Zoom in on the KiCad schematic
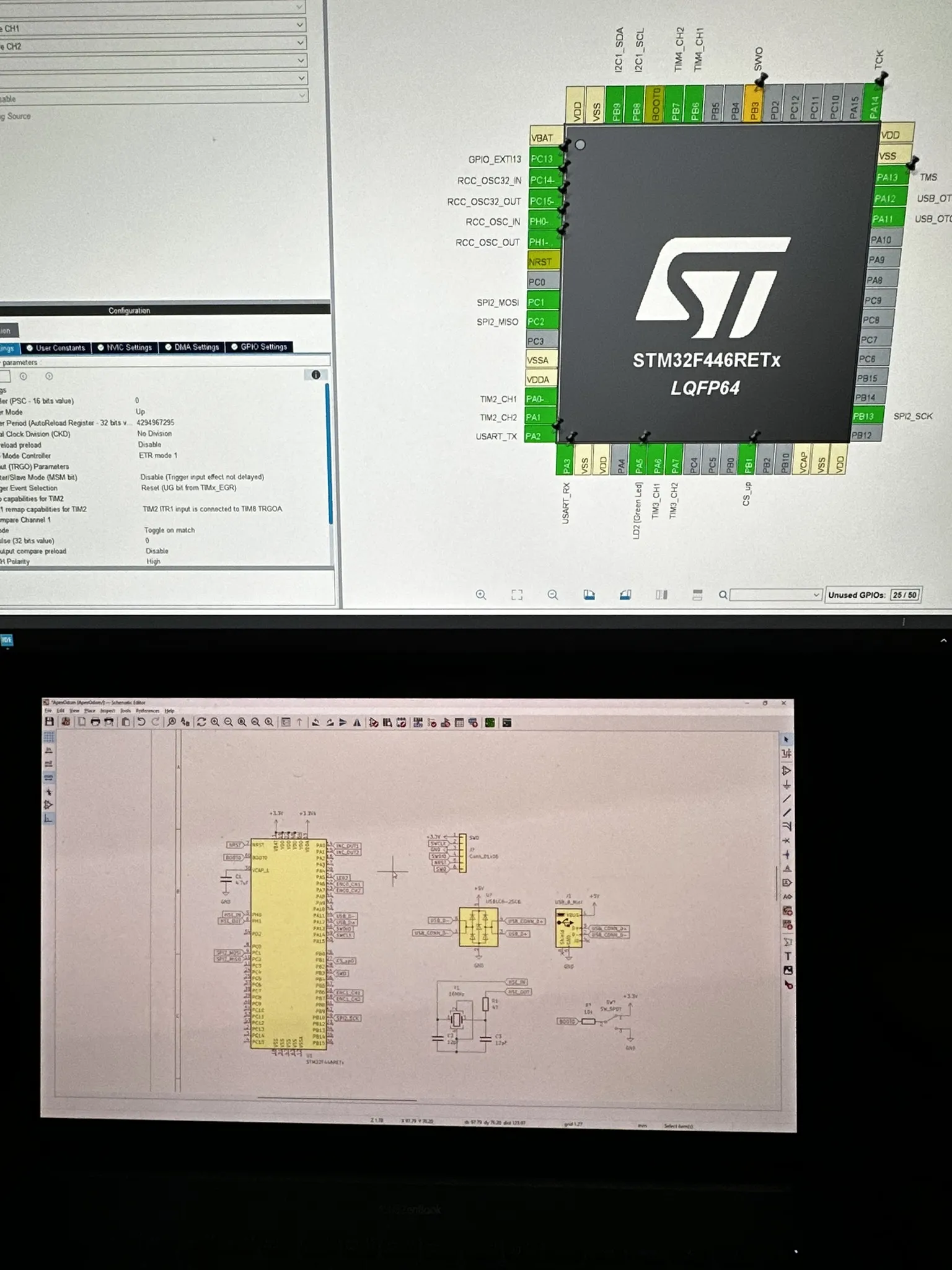 pos(214,722)
